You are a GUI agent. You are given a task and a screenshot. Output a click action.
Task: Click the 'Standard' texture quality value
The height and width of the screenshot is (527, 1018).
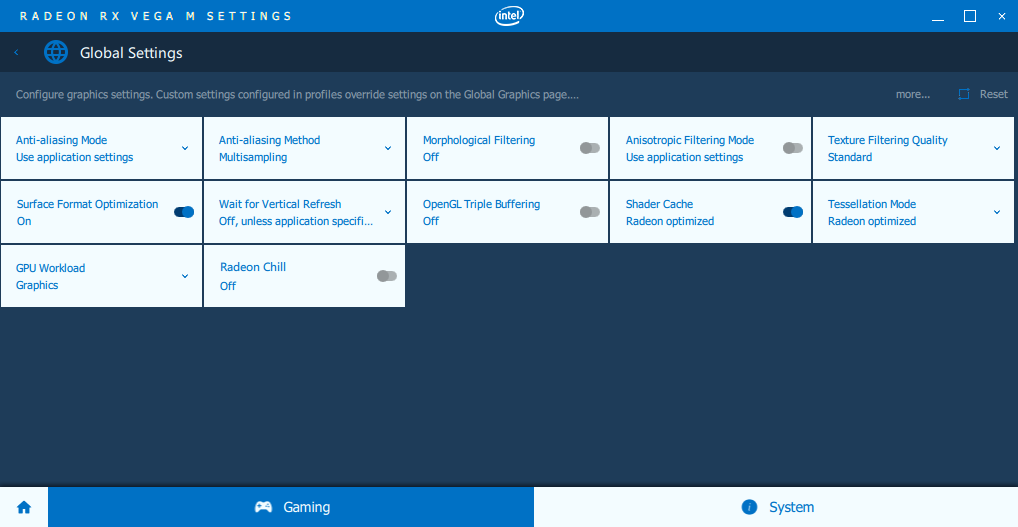pyautogui.click(x=849, y=157)
